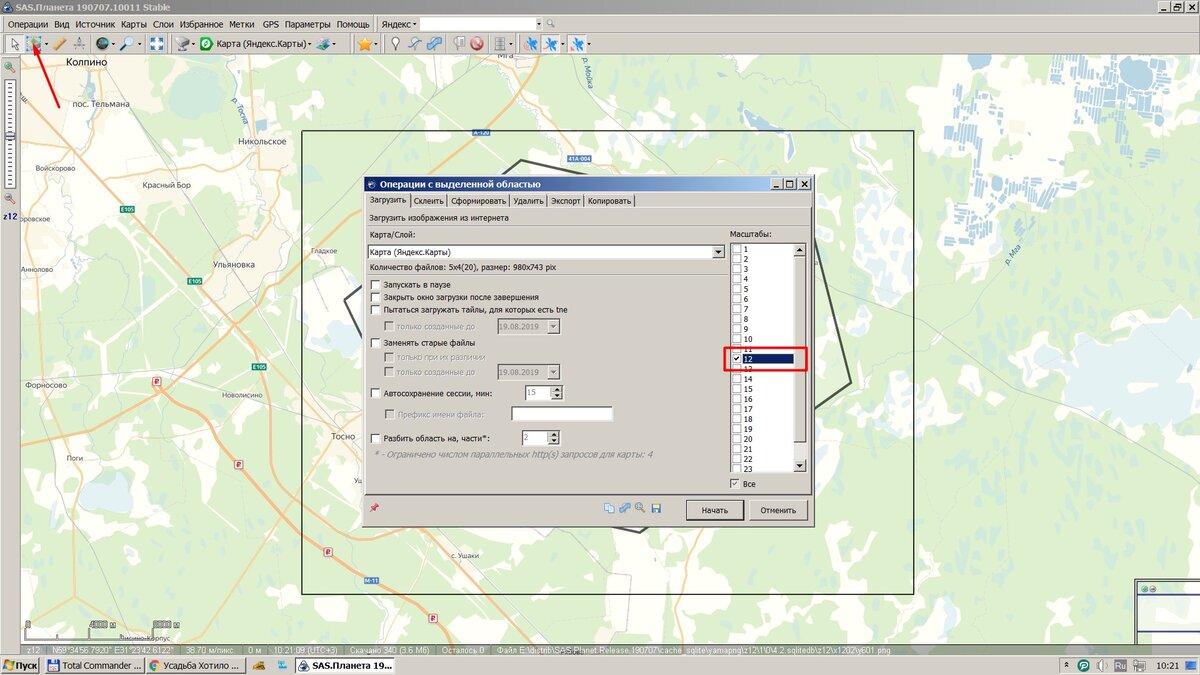Click the magnifier zoom tool icon
This screenshot has width=1200, height=675.
128,44
